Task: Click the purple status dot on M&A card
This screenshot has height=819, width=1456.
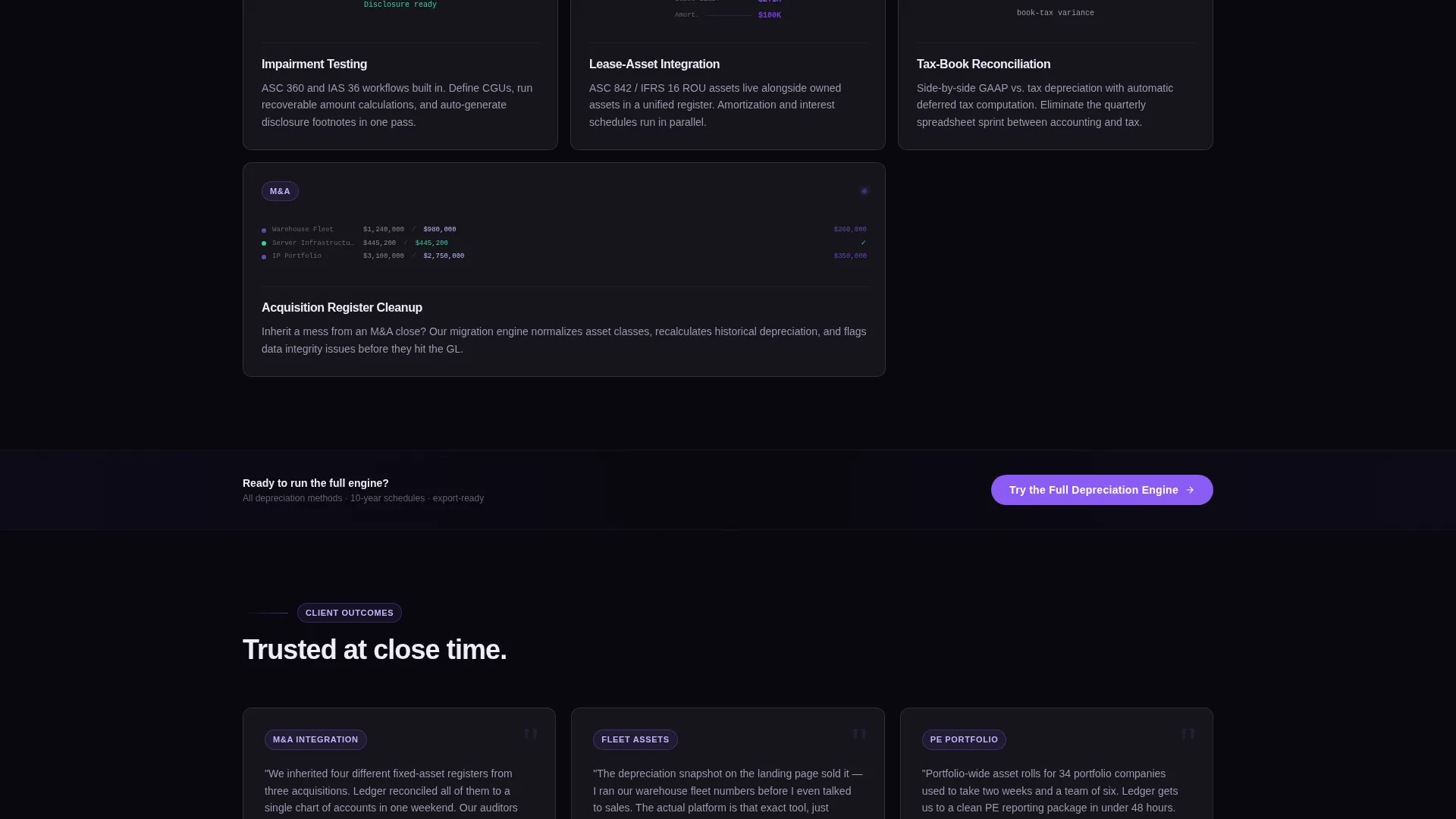Action: pos(864,191)
